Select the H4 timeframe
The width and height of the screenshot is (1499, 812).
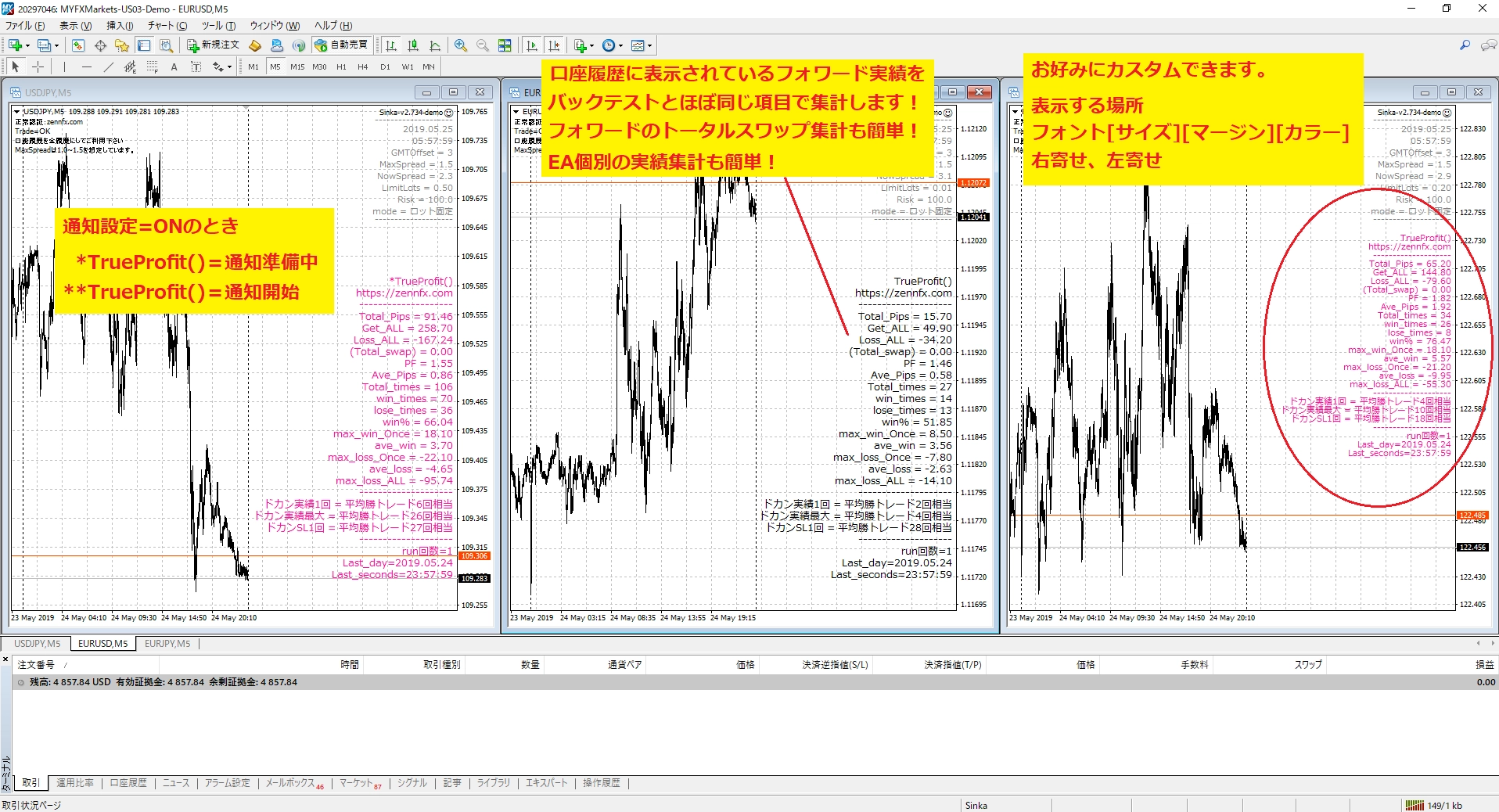click(363, 66)
